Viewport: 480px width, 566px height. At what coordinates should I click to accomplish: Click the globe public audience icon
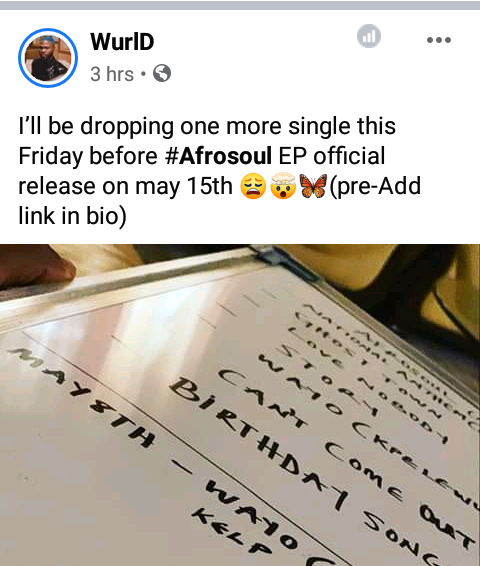[162, 73]
